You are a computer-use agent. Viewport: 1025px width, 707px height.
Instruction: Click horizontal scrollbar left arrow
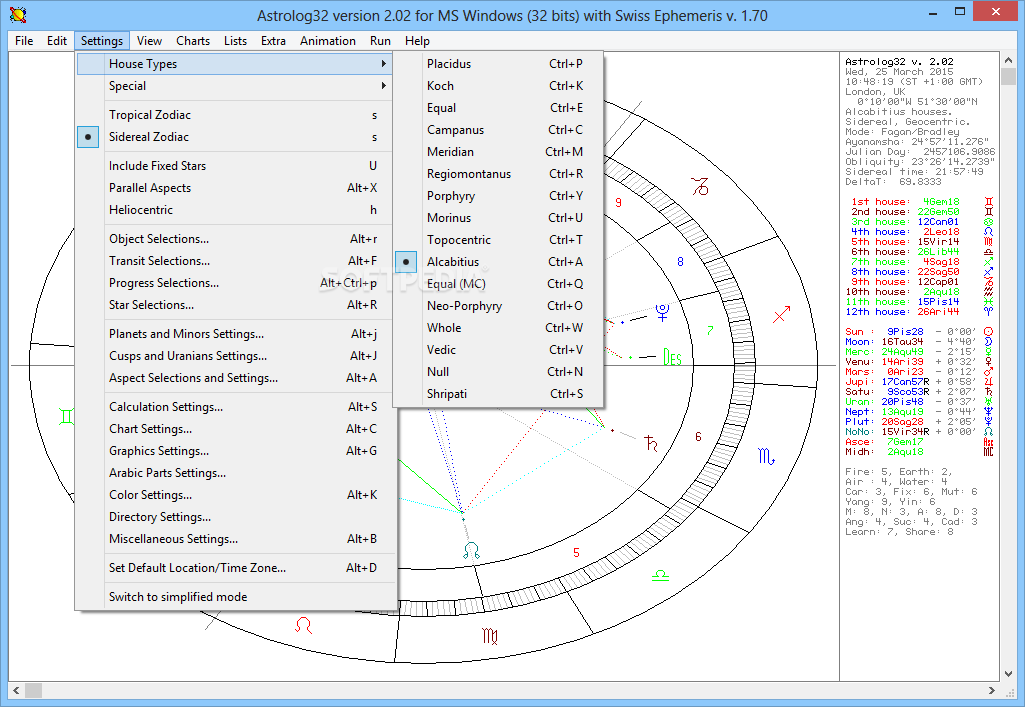coord(16,690)
